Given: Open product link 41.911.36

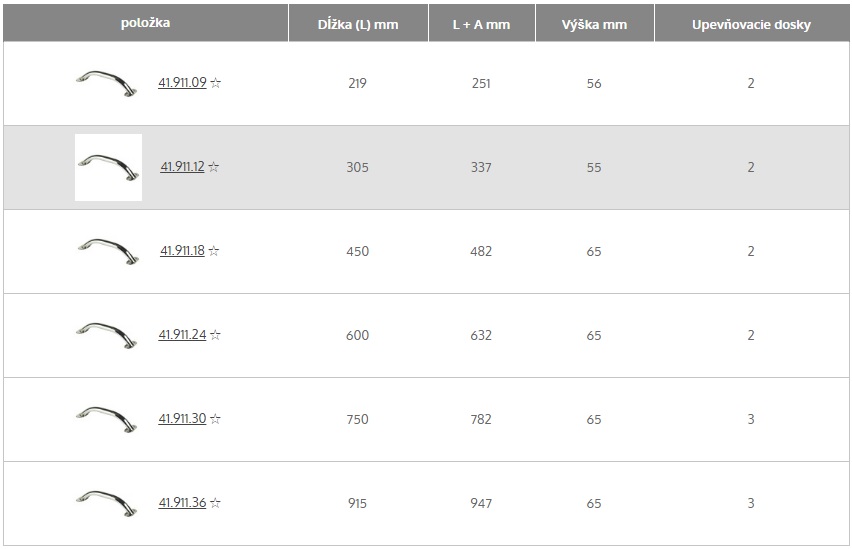Looking at the screenshot, I should pos(183,502).
